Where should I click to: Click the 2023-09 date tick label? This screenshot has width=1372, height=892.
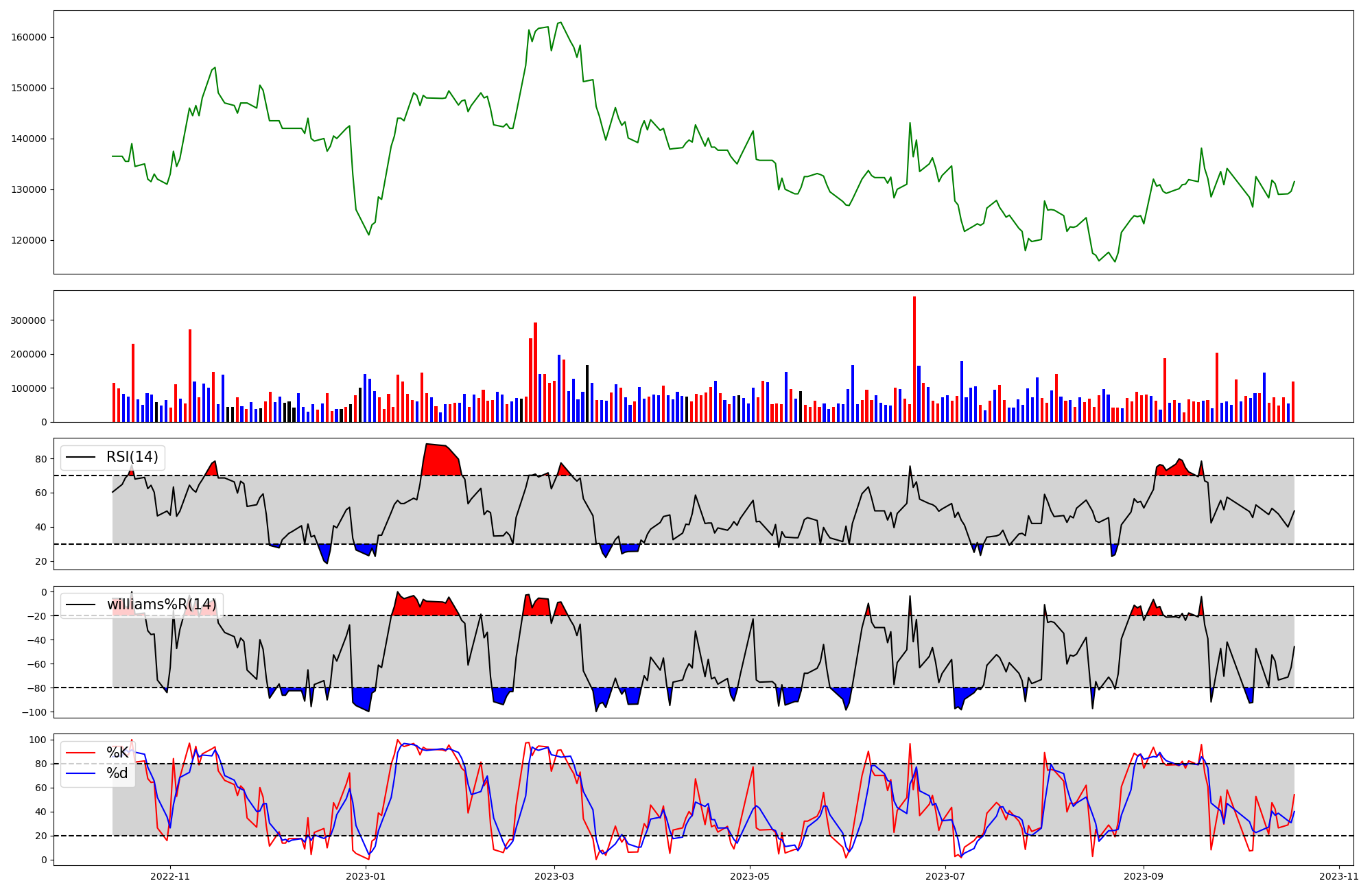[x=1144, y=876]
